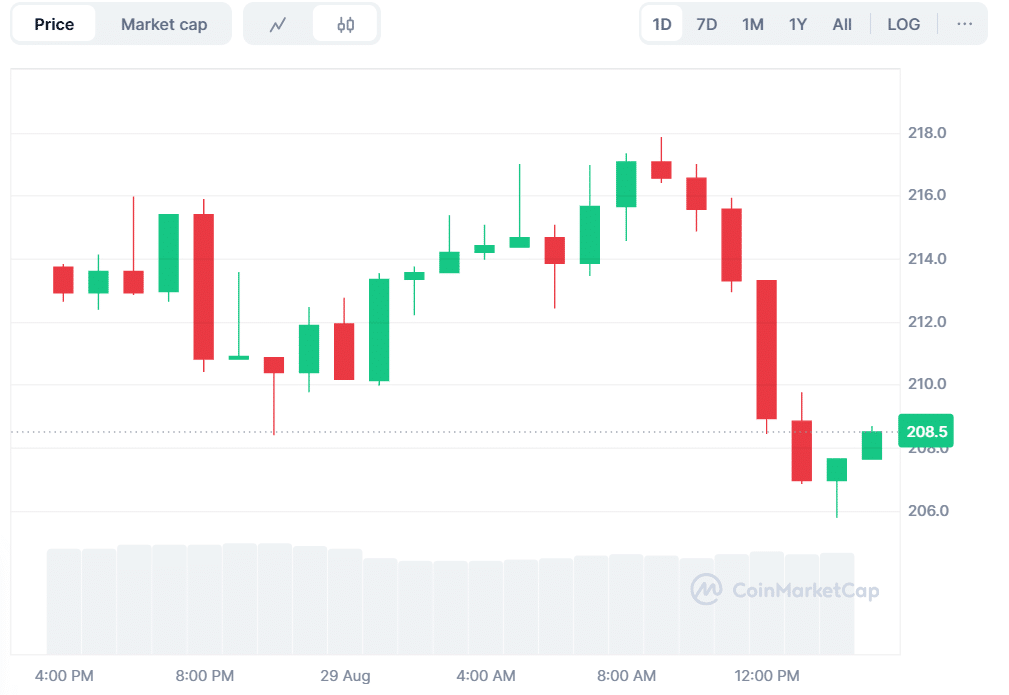This screenshot has width=1009, height=695.
Task: Switch to 7D time range
Action: pos(707,24)
